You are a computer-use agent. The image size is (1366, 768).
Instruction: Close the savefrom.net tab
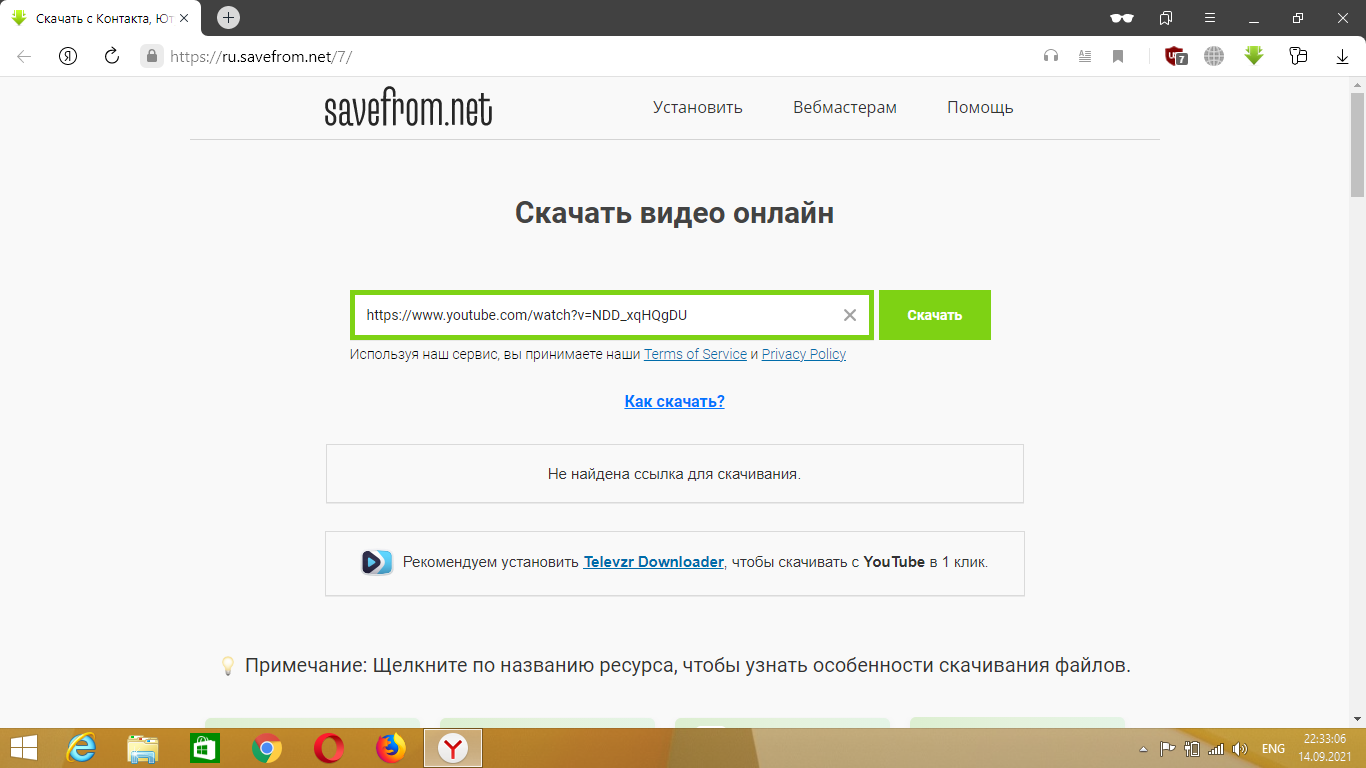click(x=183, y=18)
